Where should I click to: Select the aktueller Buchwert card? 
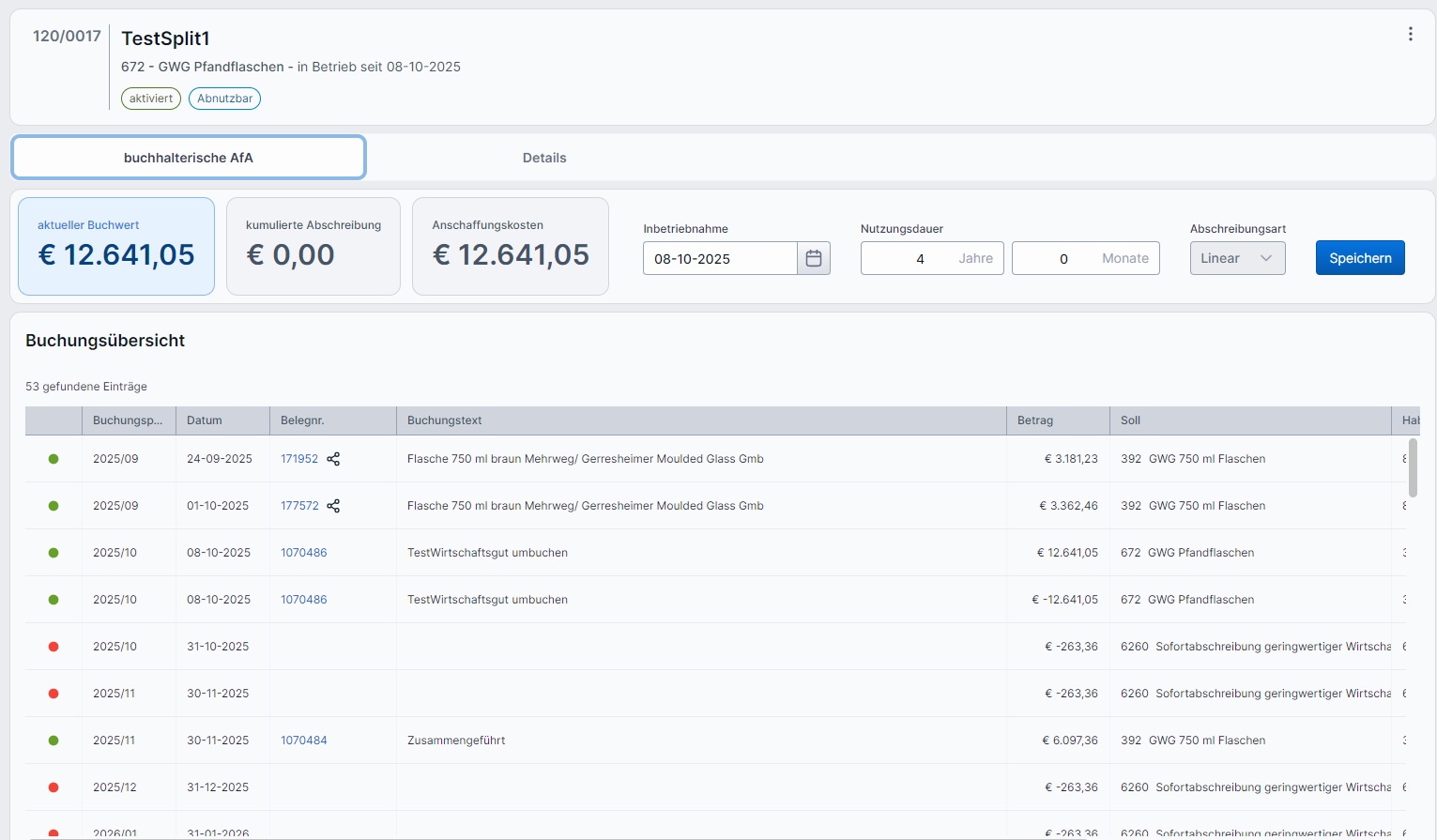[x=116, y=246]
